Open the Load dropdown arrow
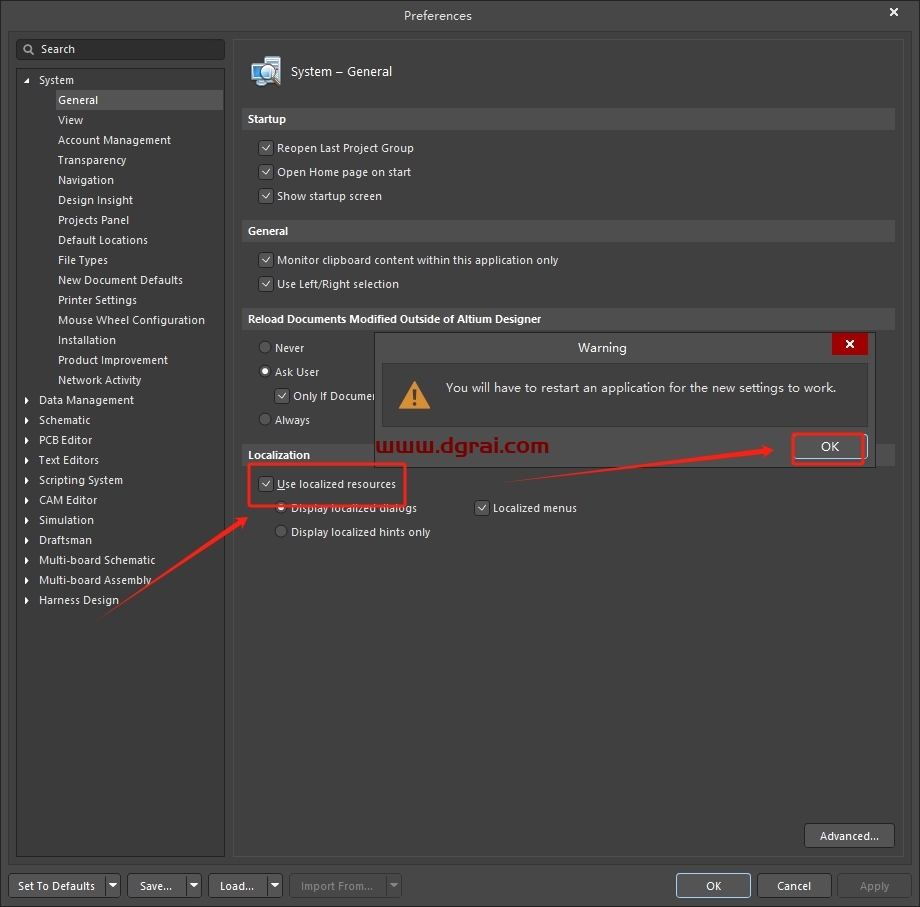 pos(274,886)
